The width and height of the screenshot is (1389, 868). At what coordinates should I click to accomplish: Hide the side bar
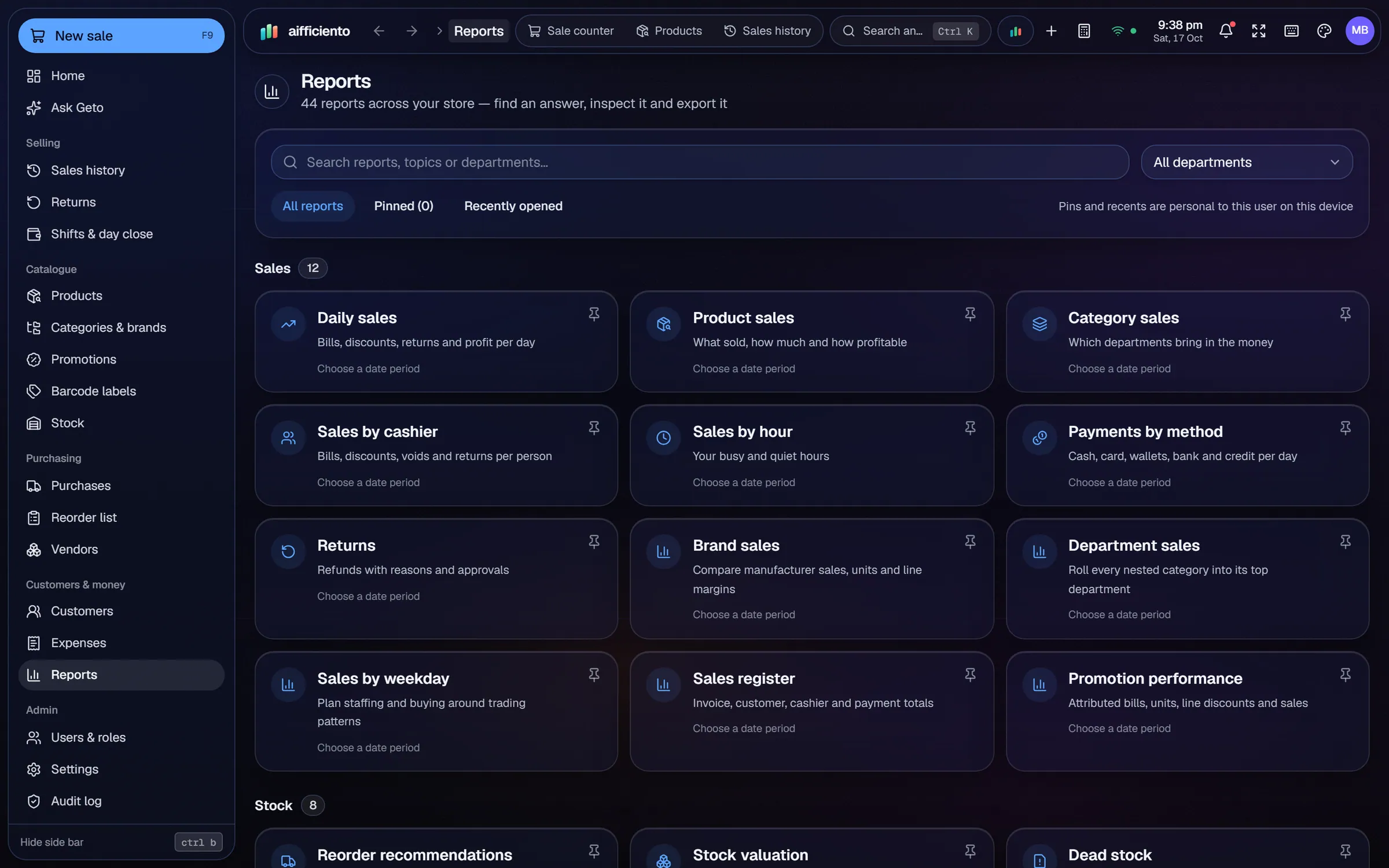pyautogui.click(x=122, y=842)
